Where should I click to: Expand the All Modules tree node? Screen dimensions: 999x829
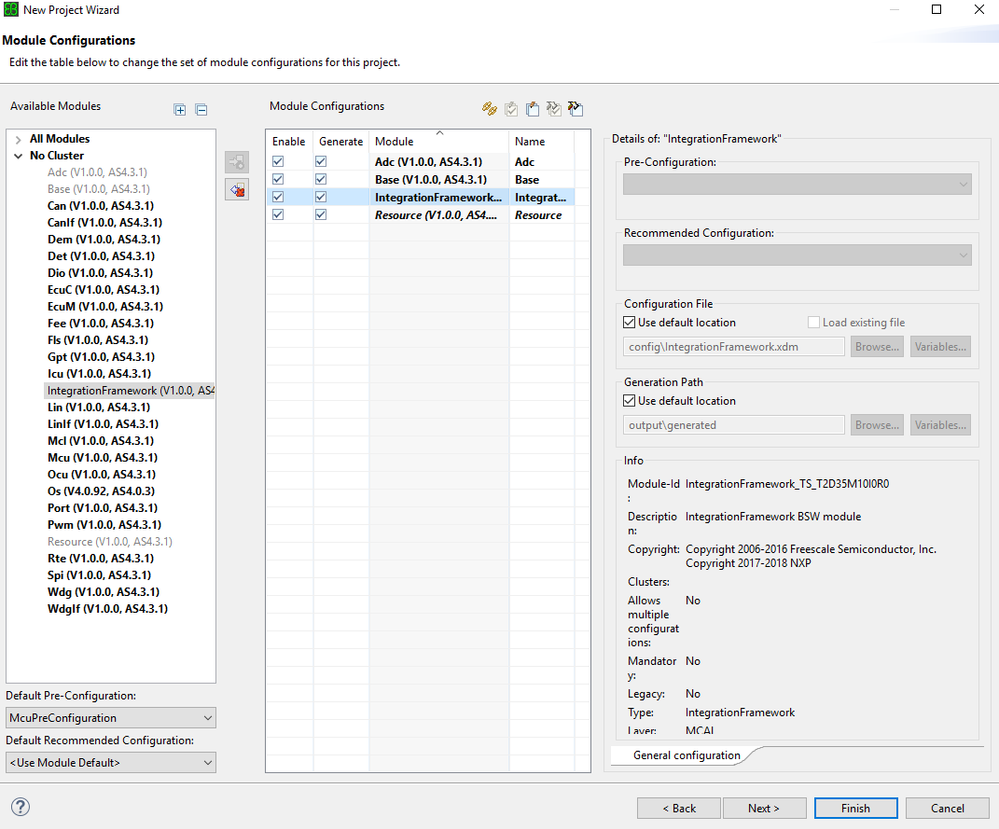[x=18, y=139]
